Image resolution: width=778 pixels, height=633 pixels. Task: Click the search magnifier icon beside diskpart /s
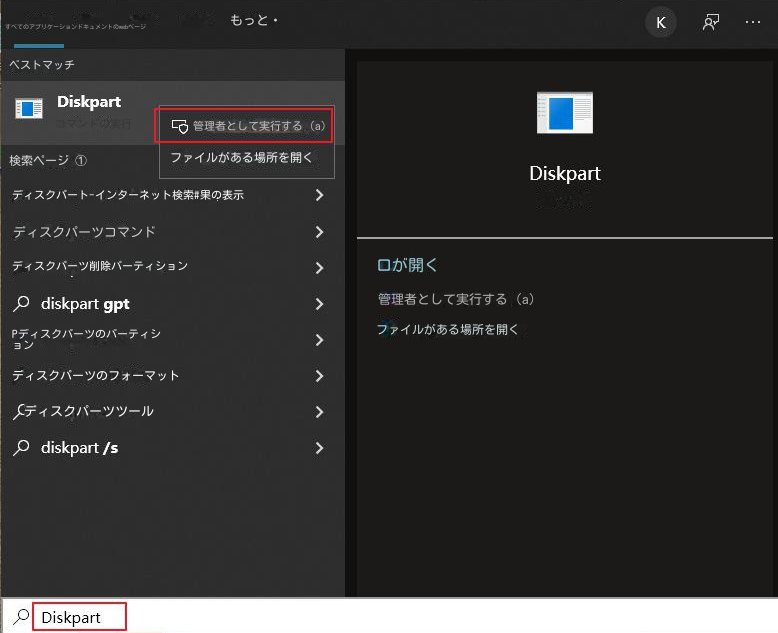click(22, 448)
